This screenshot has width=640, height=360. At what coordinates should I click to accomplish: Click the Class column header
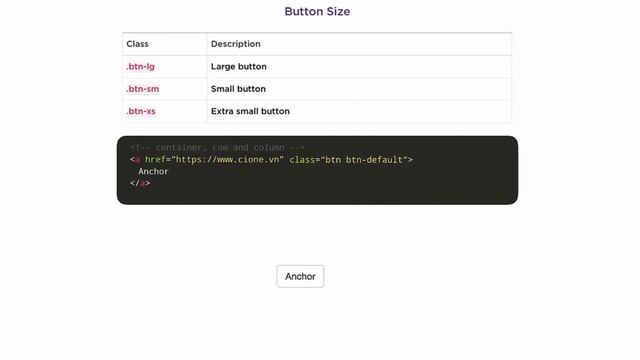point(164,44)
